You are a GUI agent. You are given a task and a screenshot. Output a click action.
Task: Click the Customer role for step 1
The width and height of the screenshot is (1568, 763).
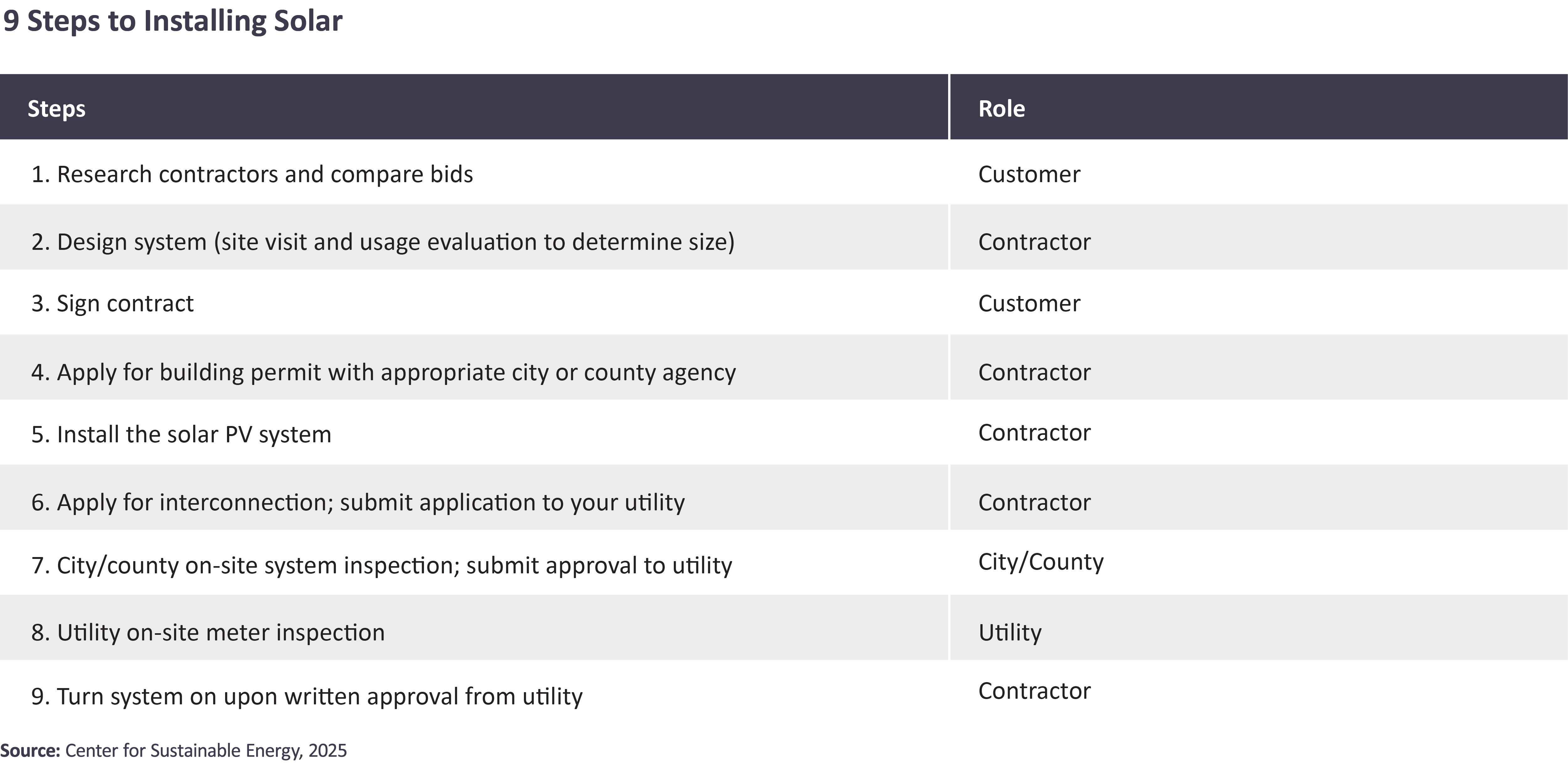pyautogui.click(x=1029, y=175)
